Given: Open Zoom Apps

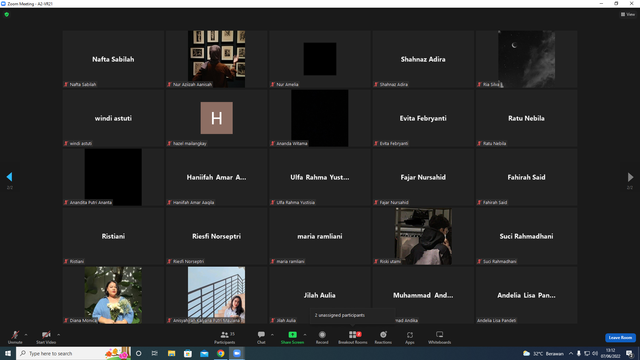Looking at the screenshot, I should click(x=410, y=337).
